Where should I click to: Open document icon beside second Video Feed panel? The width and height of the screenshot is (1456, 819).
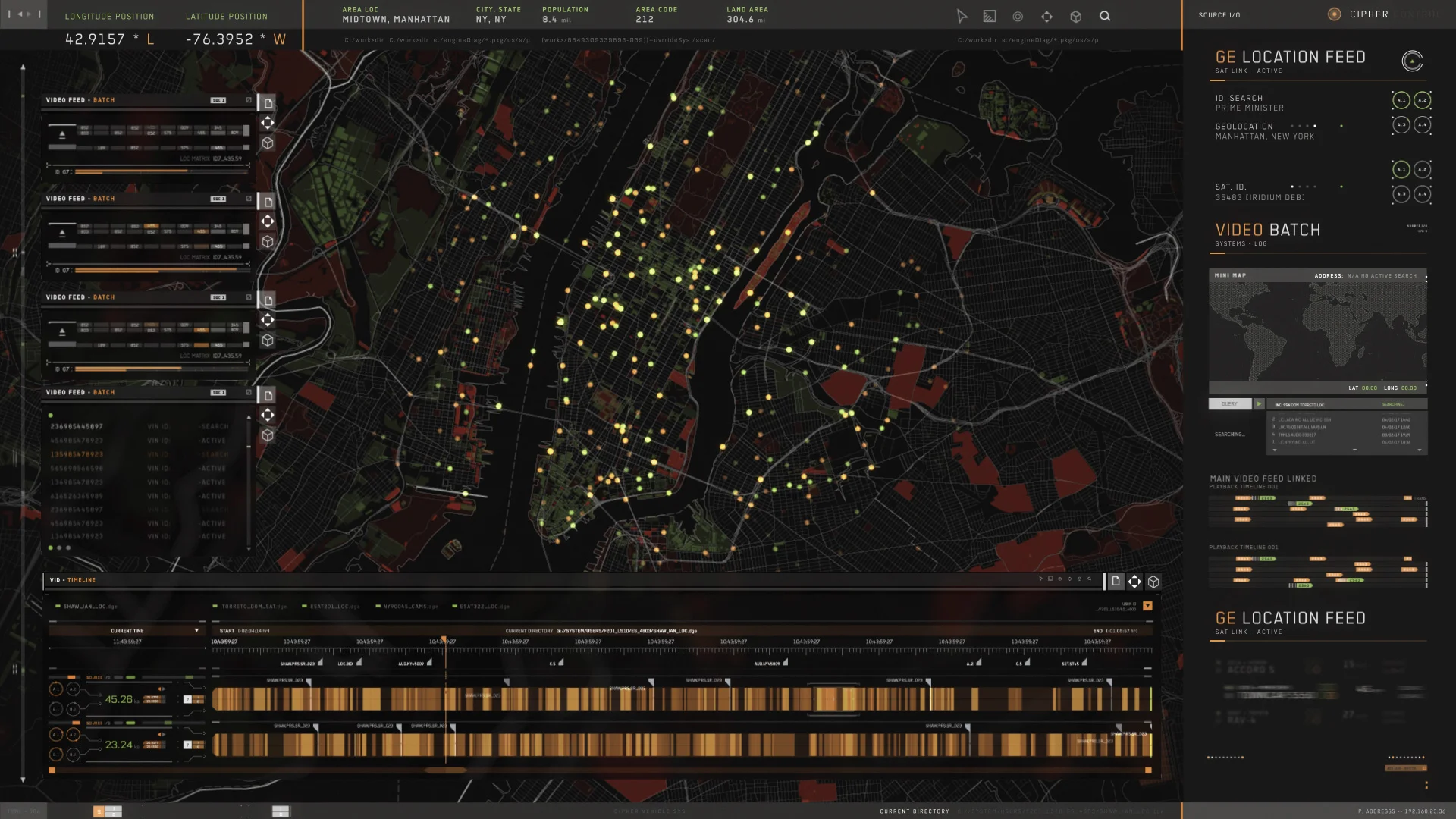point(268,202)
